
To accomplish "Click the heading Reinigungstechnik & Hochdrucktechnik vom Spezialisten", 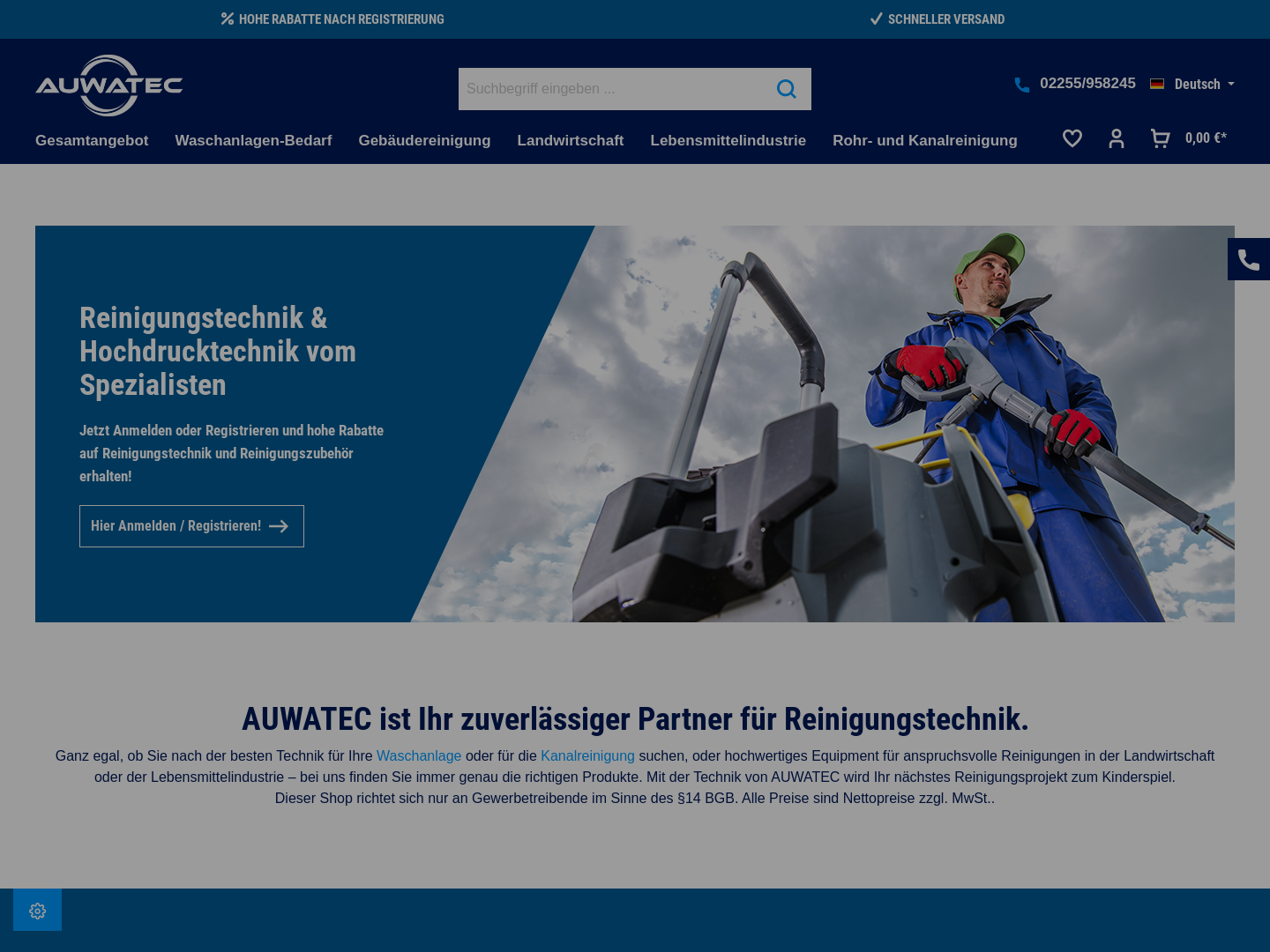I will 218,351.
